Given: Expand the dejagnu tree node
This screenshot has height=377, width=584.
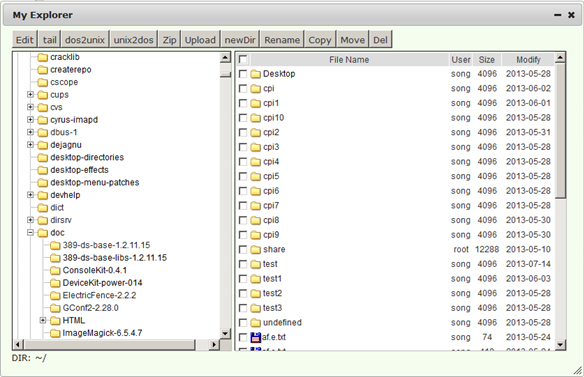Looking at the screenshot, I should (31, 145).
